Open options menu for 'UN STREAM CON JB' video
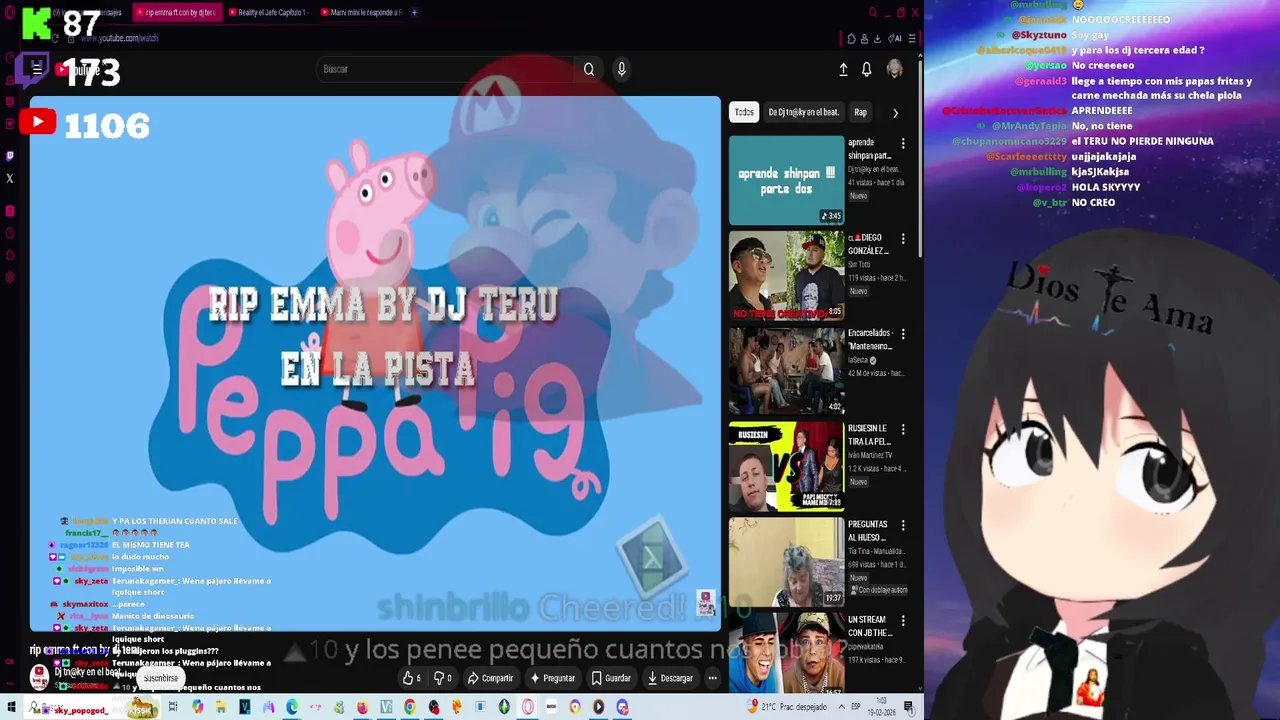Image resolution: width=1280 pixels, height=720 pixels. point(903,621)
